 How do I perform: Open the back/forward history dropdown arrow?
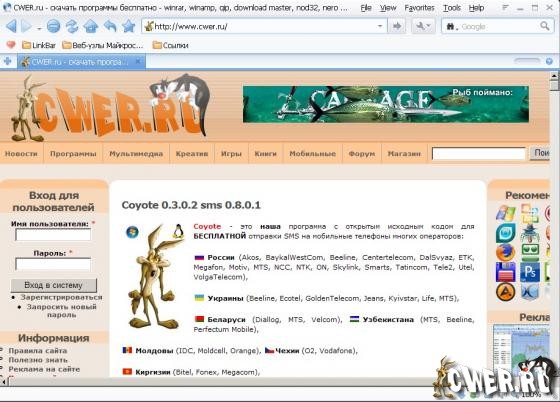pos(39,28)
